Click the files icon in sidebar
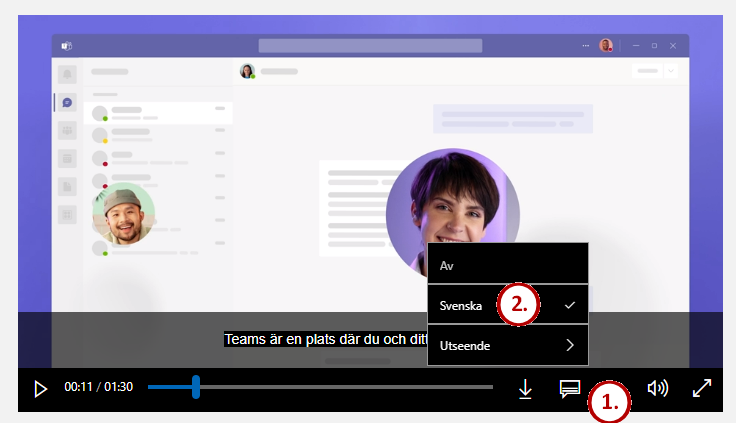The image size is (736, 423). tap(67, 186)
